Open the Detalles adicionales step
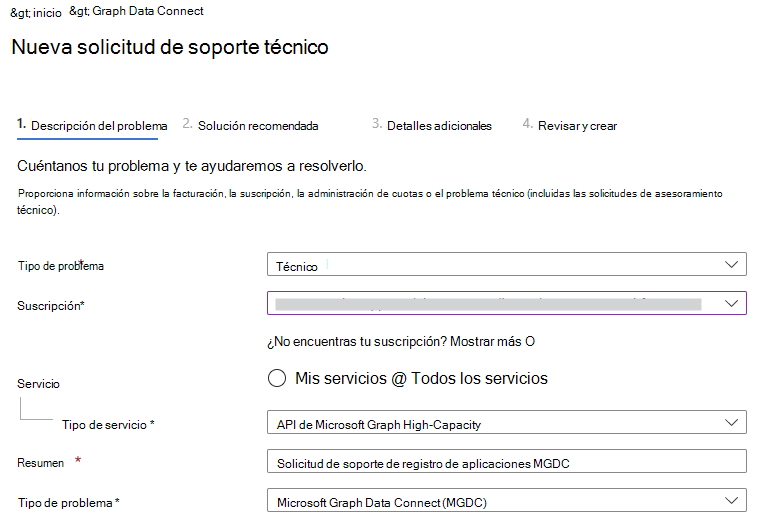Image resolution: width=758 pixels, height=522 pixels. click(x=432, y=126)
